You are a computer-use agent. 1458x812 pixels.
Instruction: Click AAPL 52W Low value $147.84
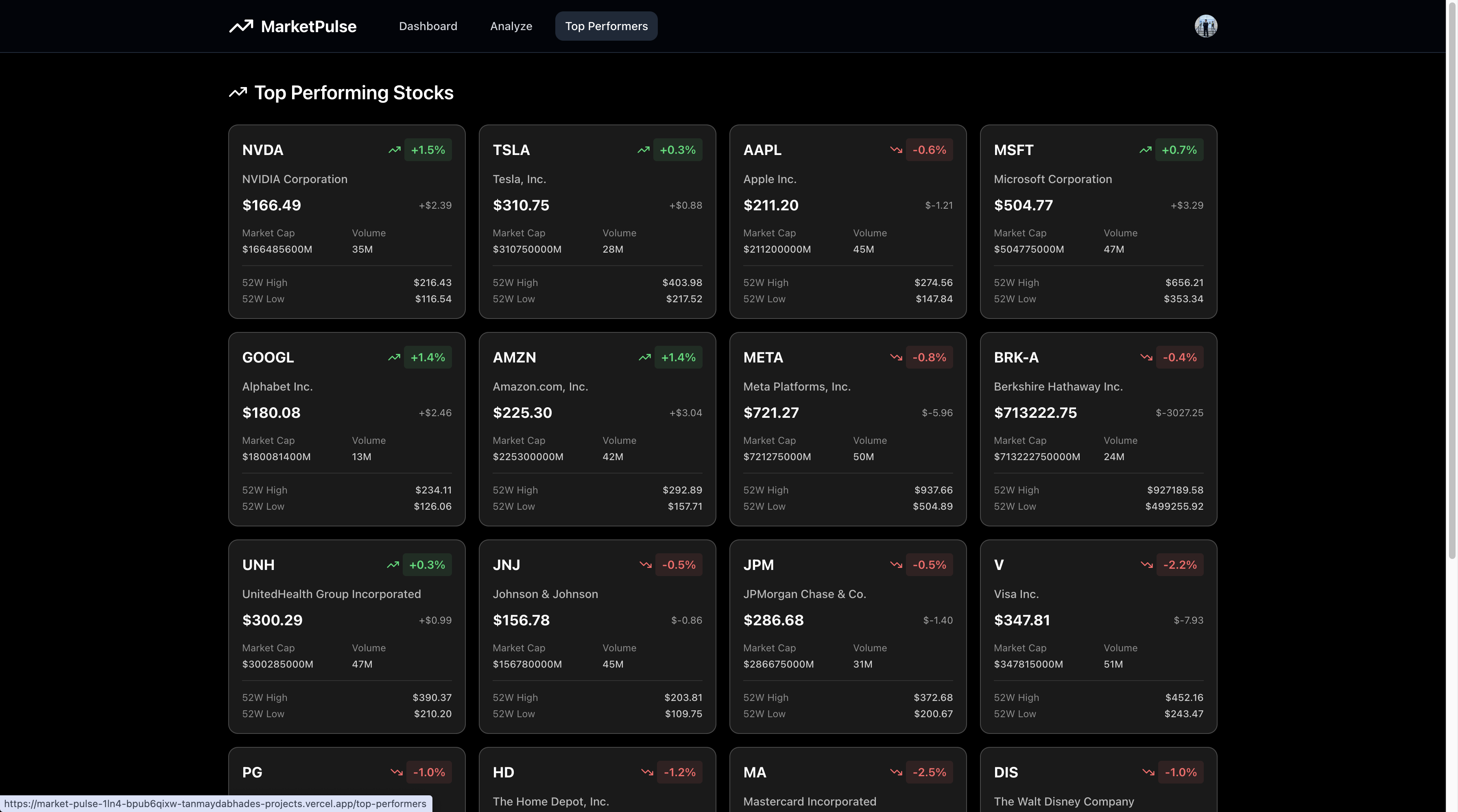934,299
